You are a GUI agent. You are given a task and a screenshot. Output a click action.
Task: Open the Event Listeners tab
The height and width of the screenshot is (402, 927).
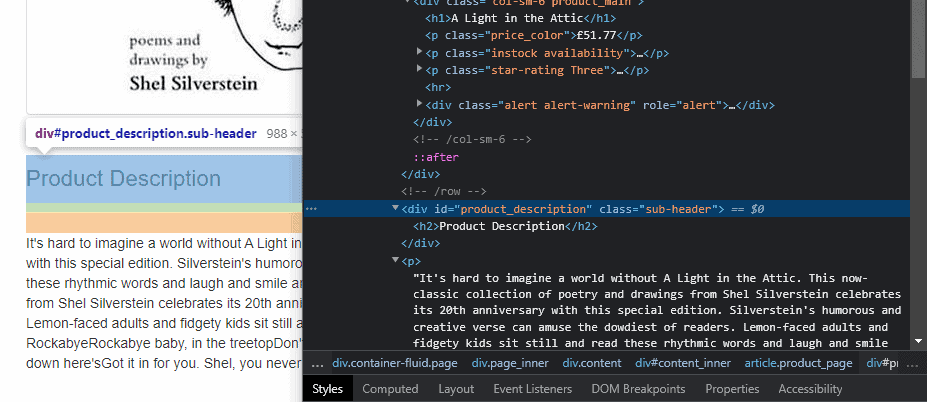533,388
